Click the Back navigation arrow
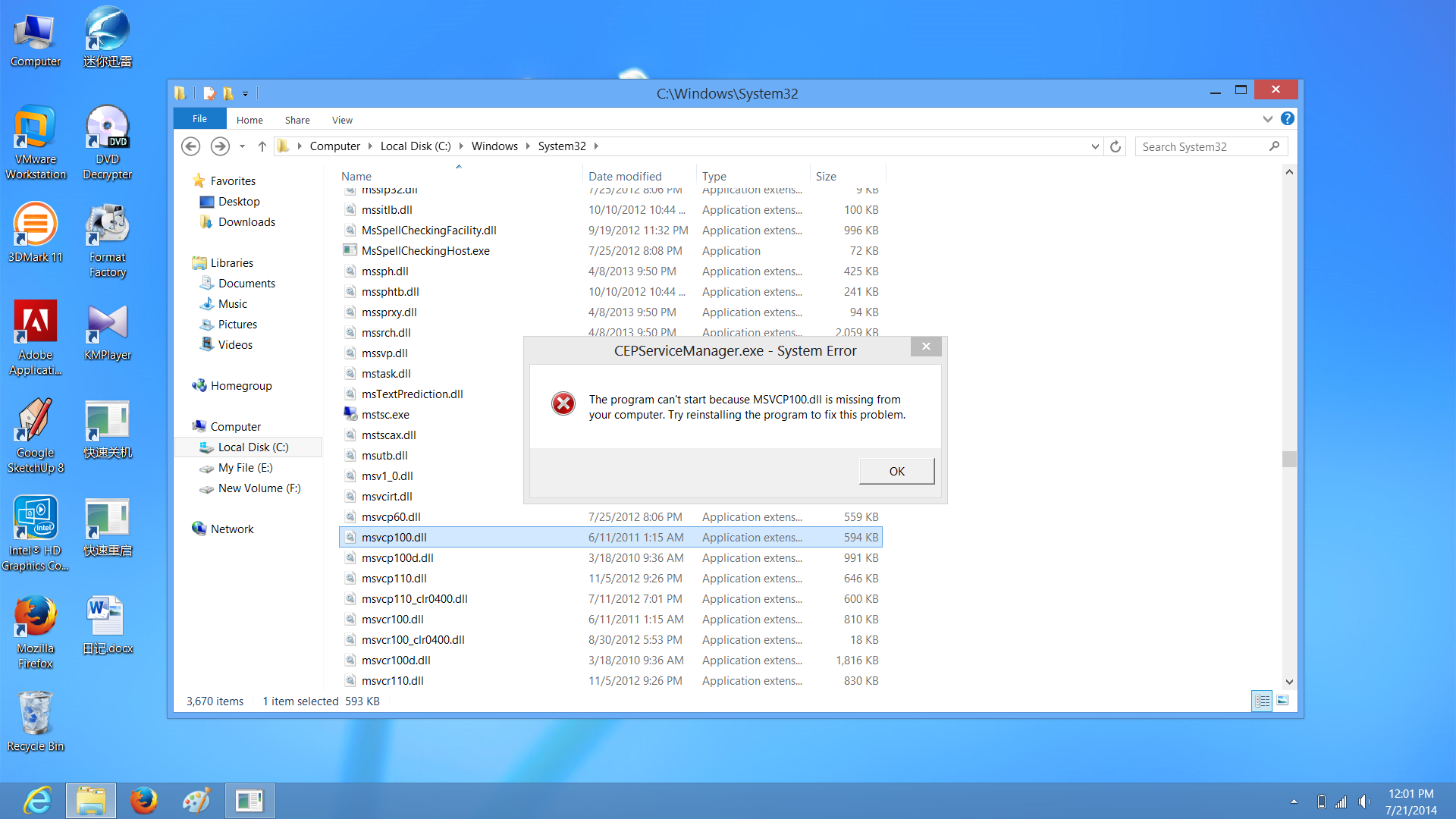 tap(191, 146)
